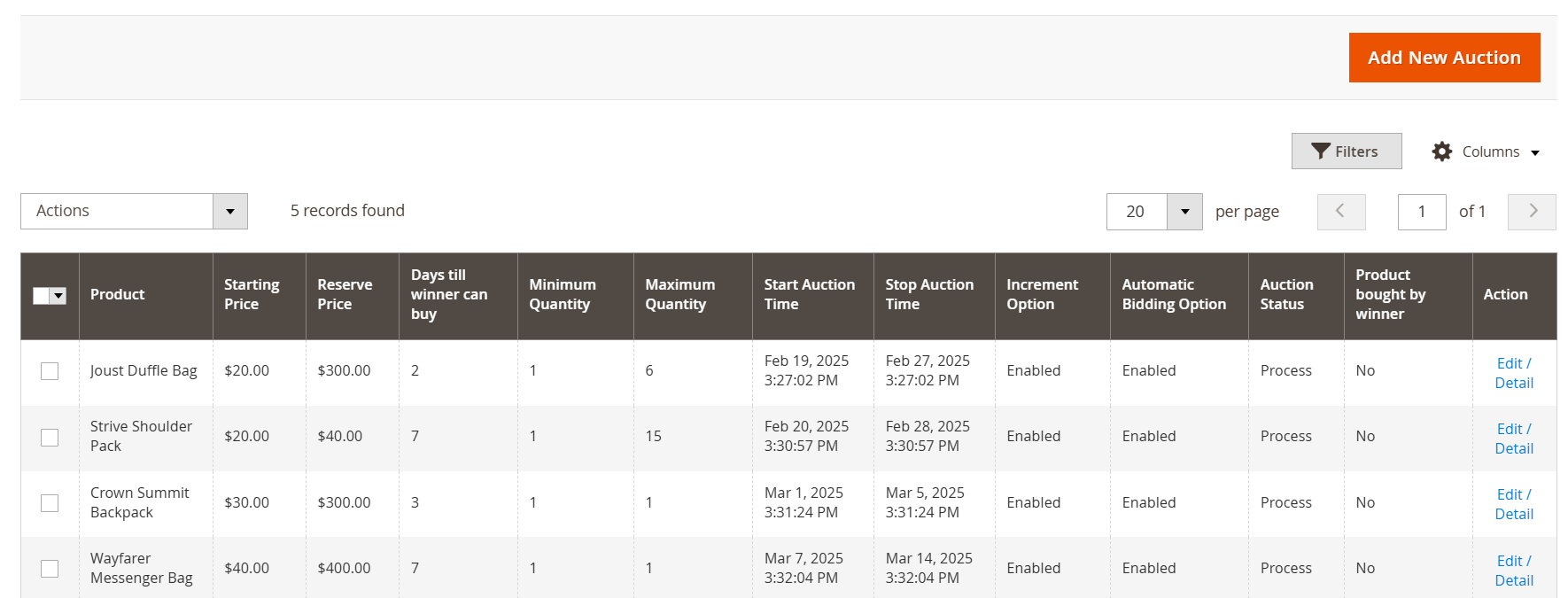This screenshot has width=1568, height=598.
Task: Sort by Starting Price column header
Action: 252,294
